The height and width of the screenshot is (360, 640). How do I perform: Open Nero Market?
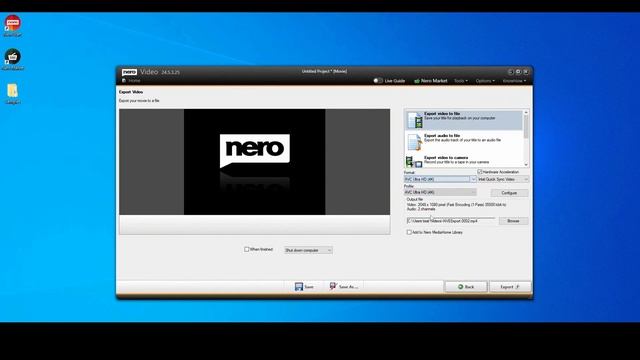pyautogui.click(x=431, y=81)
